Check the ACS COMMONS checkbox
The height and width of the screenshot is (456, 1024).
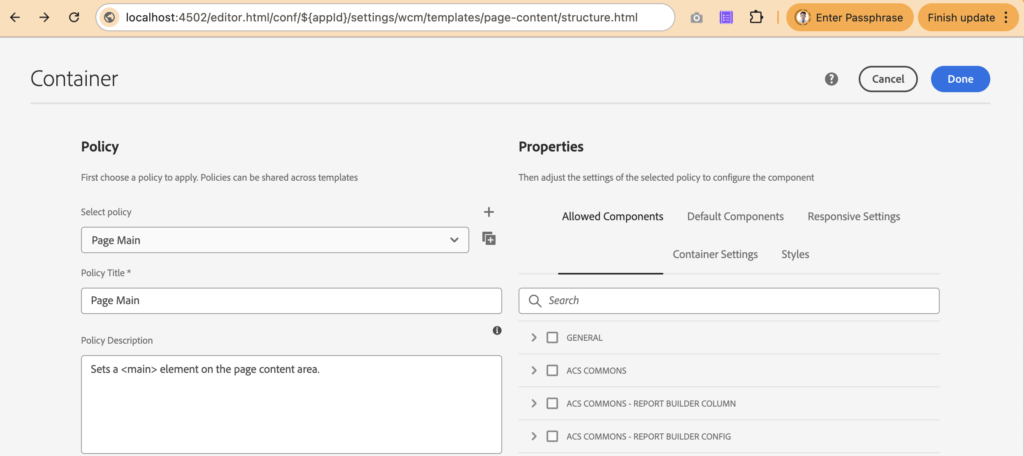pos(552,371)
